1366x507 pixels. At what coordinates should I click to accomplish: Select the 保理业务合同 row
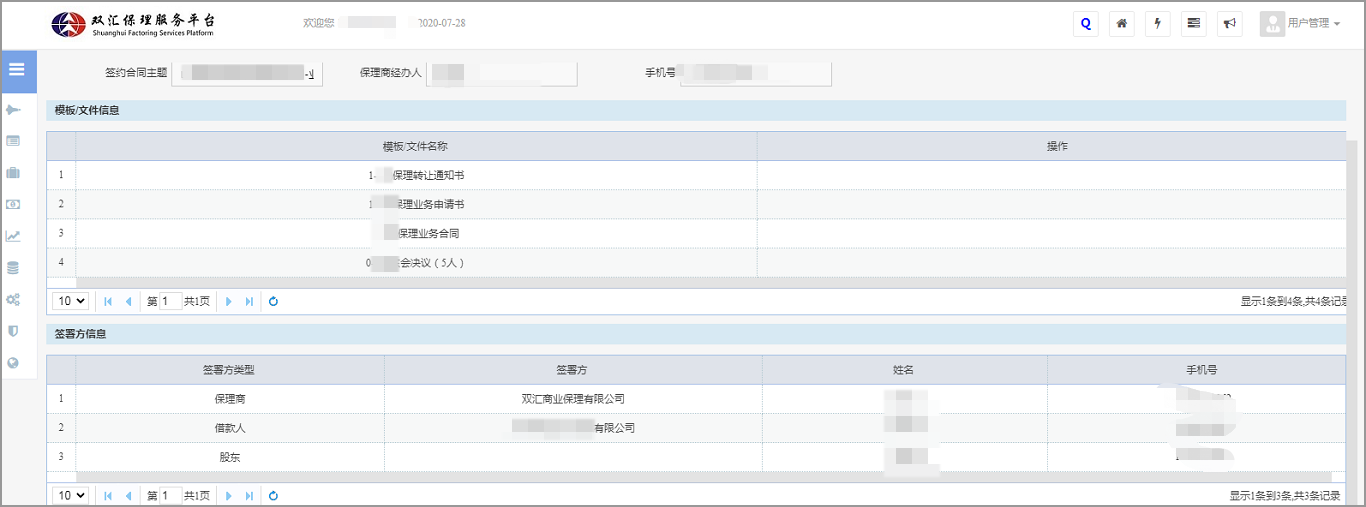(696, 233)
